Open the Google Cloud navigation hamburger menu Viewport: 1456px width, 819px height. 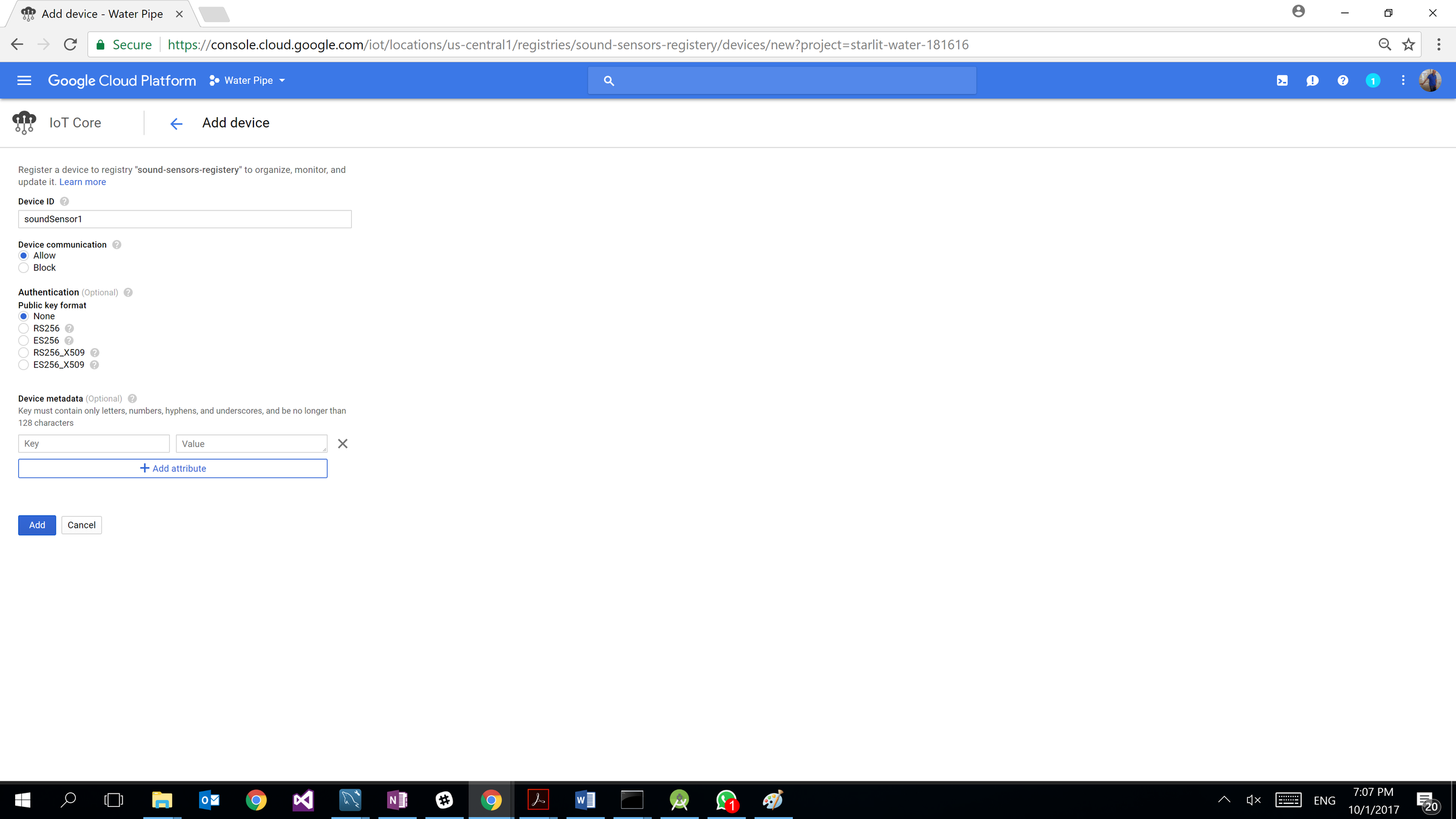coord(24,81)
